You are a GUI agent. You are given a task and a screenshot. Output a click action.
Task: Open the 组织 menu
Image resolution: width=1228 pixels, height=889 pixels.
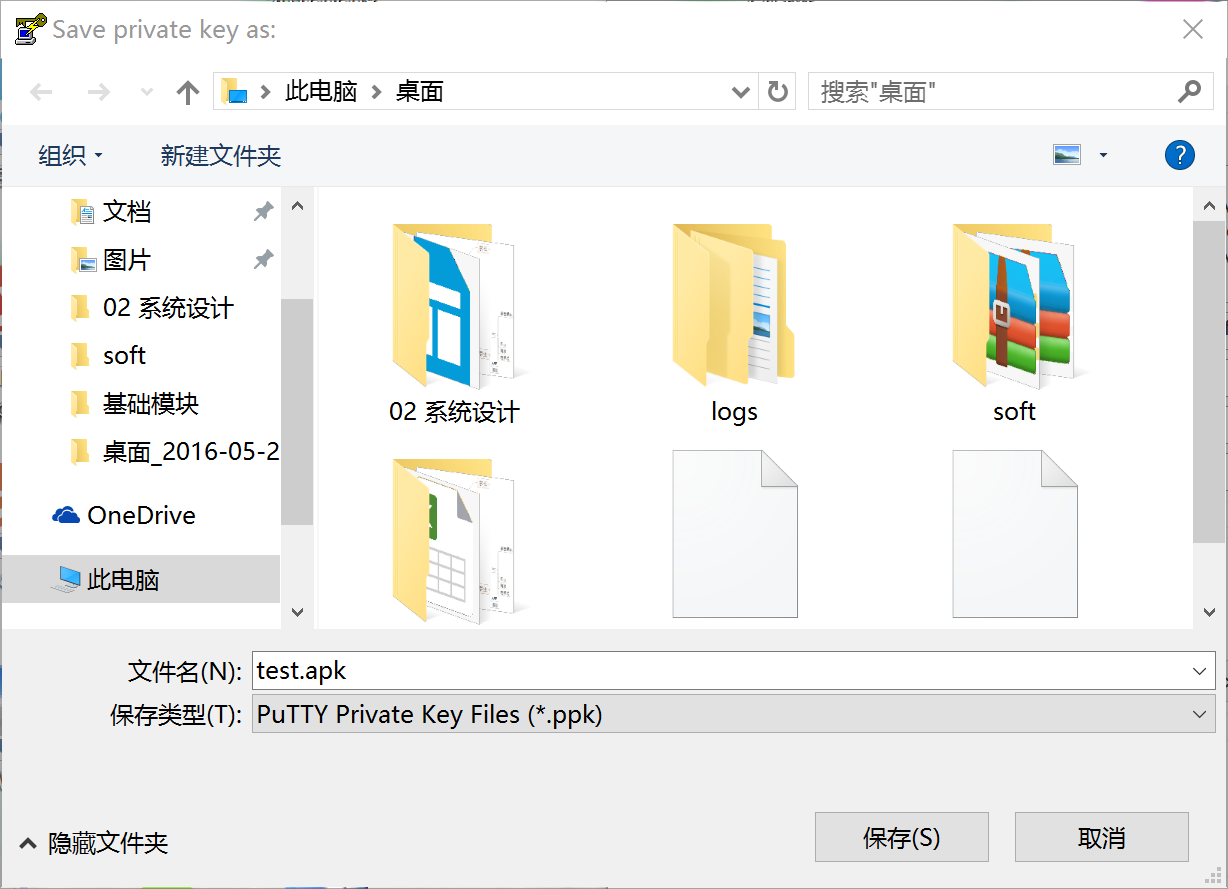(70, 155)
